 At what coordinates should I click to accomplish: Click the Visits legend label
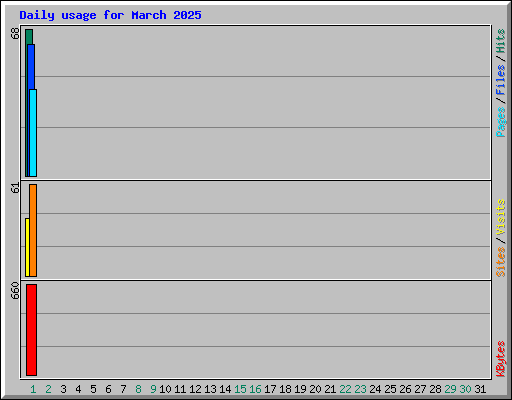[x=500, y=217]
